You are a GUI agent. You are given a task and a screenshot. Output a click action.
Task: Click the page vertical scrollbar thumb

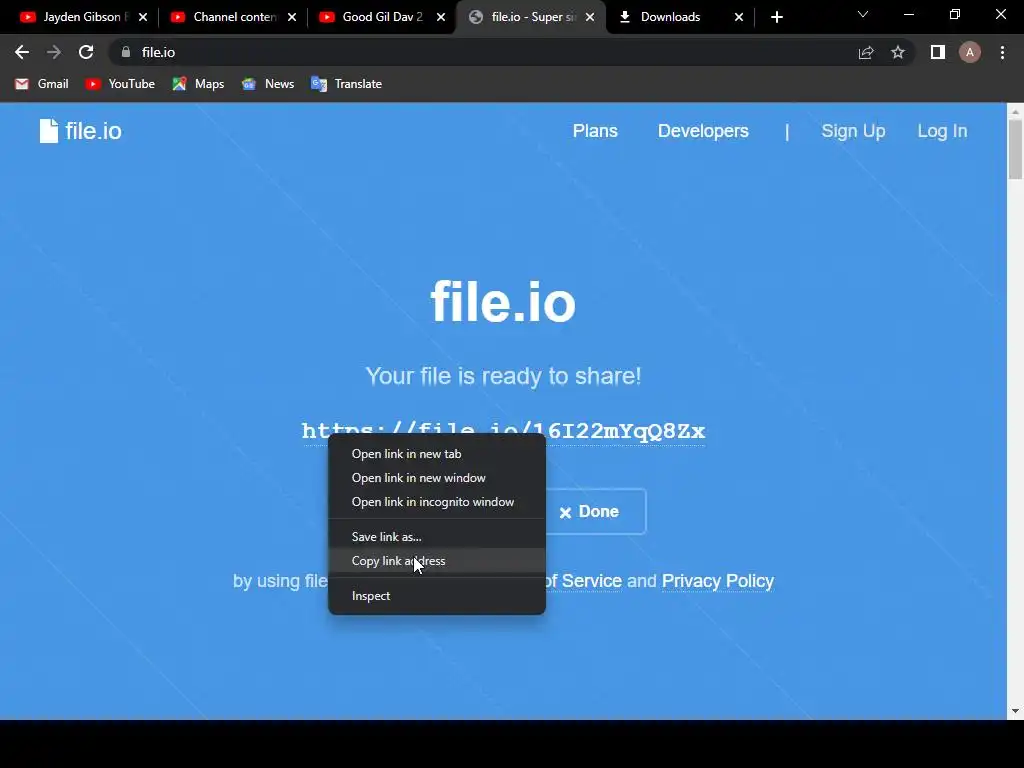coord(1015,150)
